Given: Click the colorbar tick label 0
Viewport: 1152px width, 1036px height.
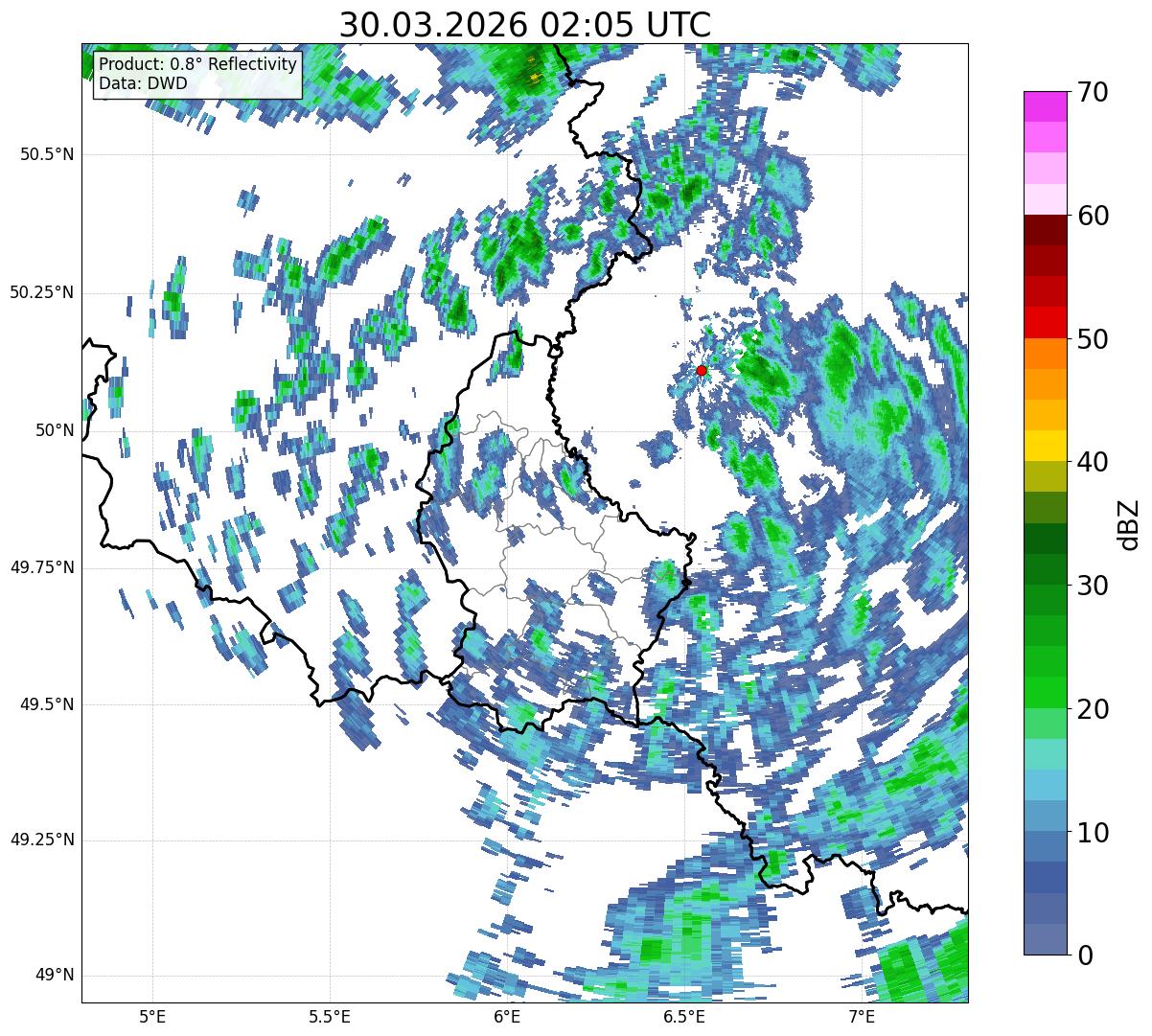Looking at the screenshot, I should click(1084, 955).
